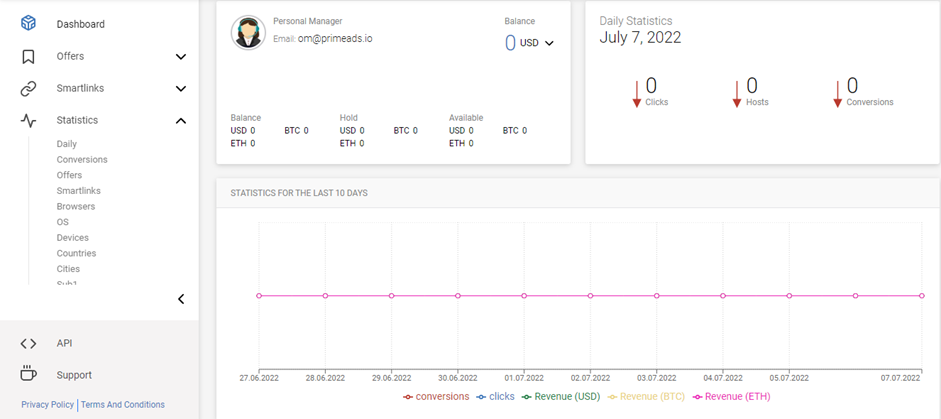Viewport: 941px width, 419px height.
Task: Click the Personal Manager avatar
Action: [248, 33]
